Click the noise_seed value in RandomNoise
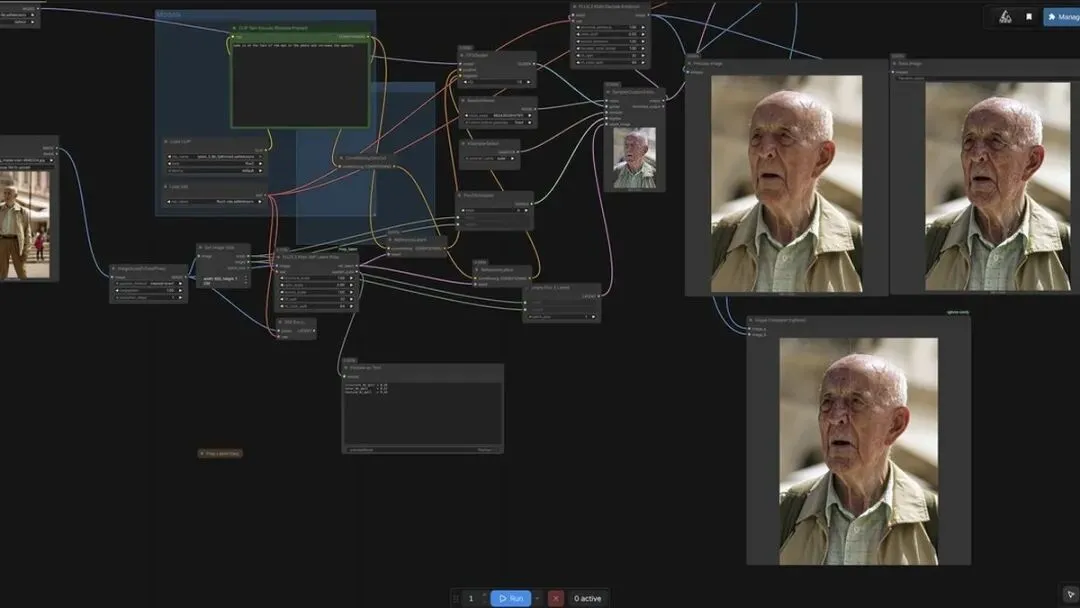Image resolution: width=1080 pixels, height=608 pixels. click(498, 115)
